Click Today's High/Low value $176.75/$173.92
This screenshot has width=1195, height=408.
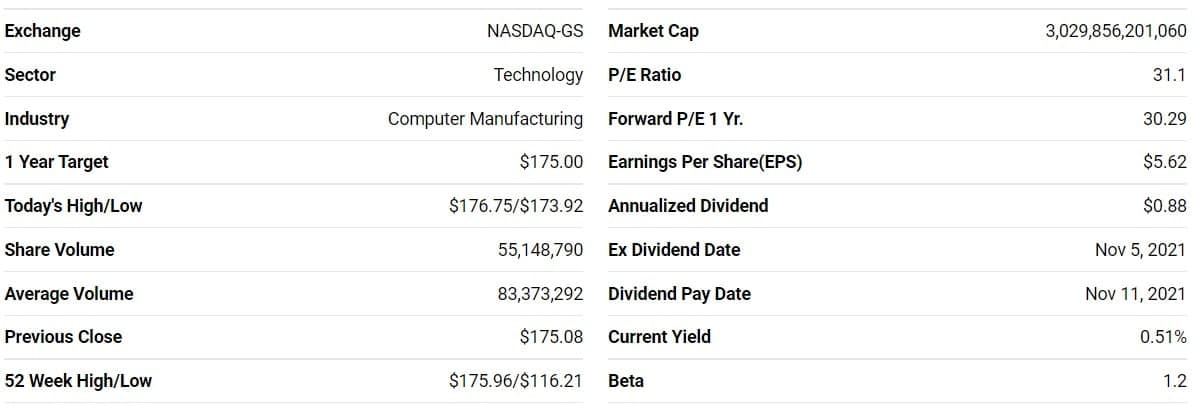coord(516,206)
